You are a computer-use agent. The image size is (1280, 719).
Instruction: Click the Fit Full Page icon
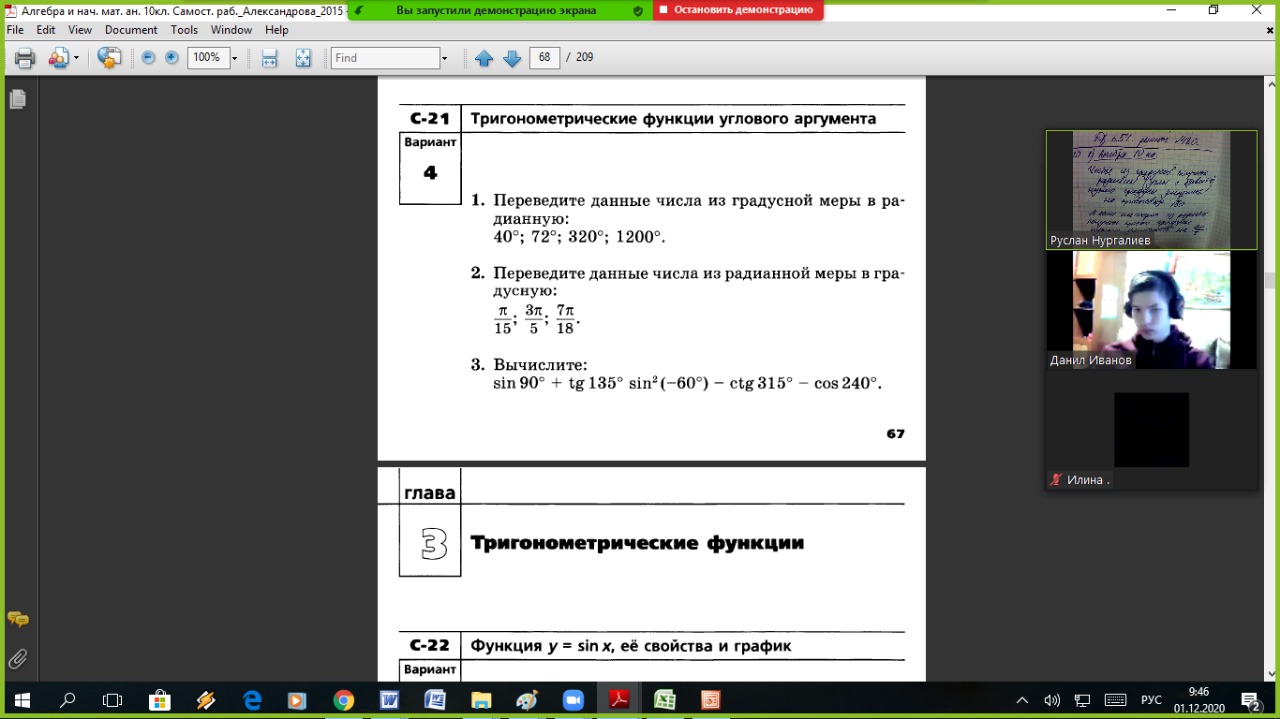(303, 58)
